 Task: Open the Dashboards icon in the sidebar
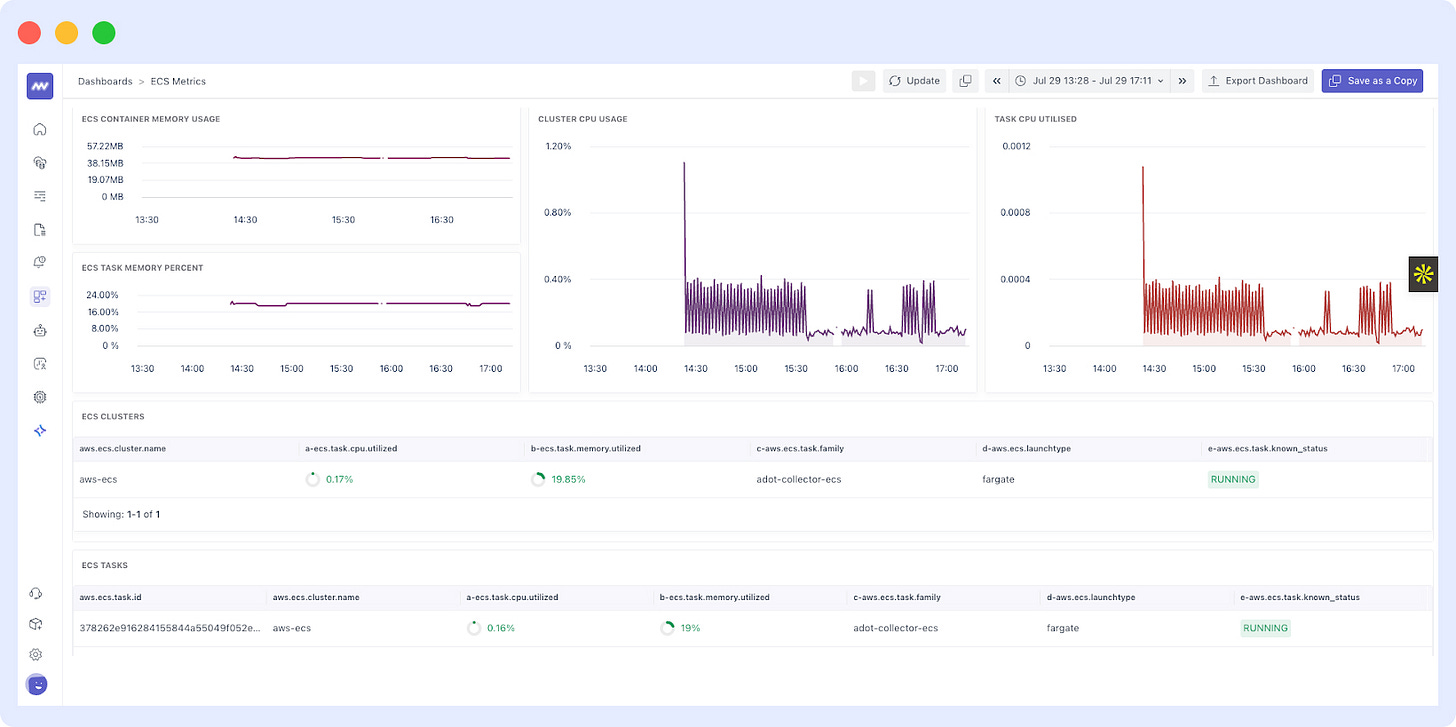[x=40, y=296]
